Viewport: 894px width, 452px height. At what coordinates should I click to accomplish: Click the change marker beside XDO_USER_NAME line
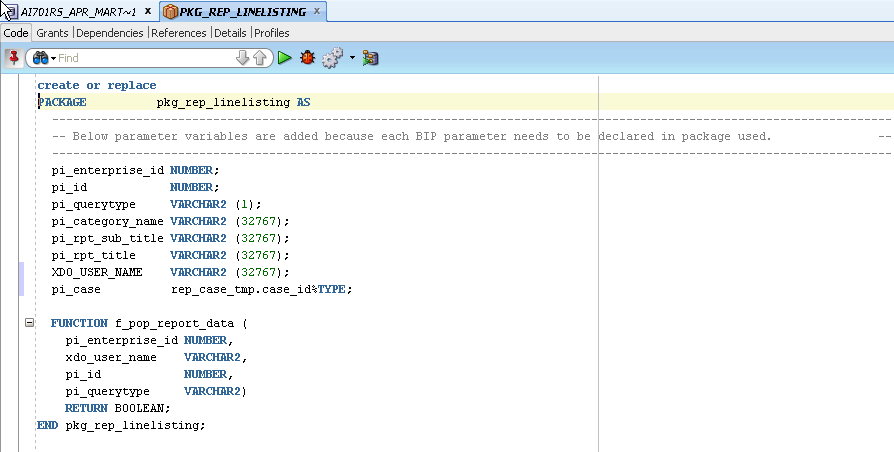(22, 279)
